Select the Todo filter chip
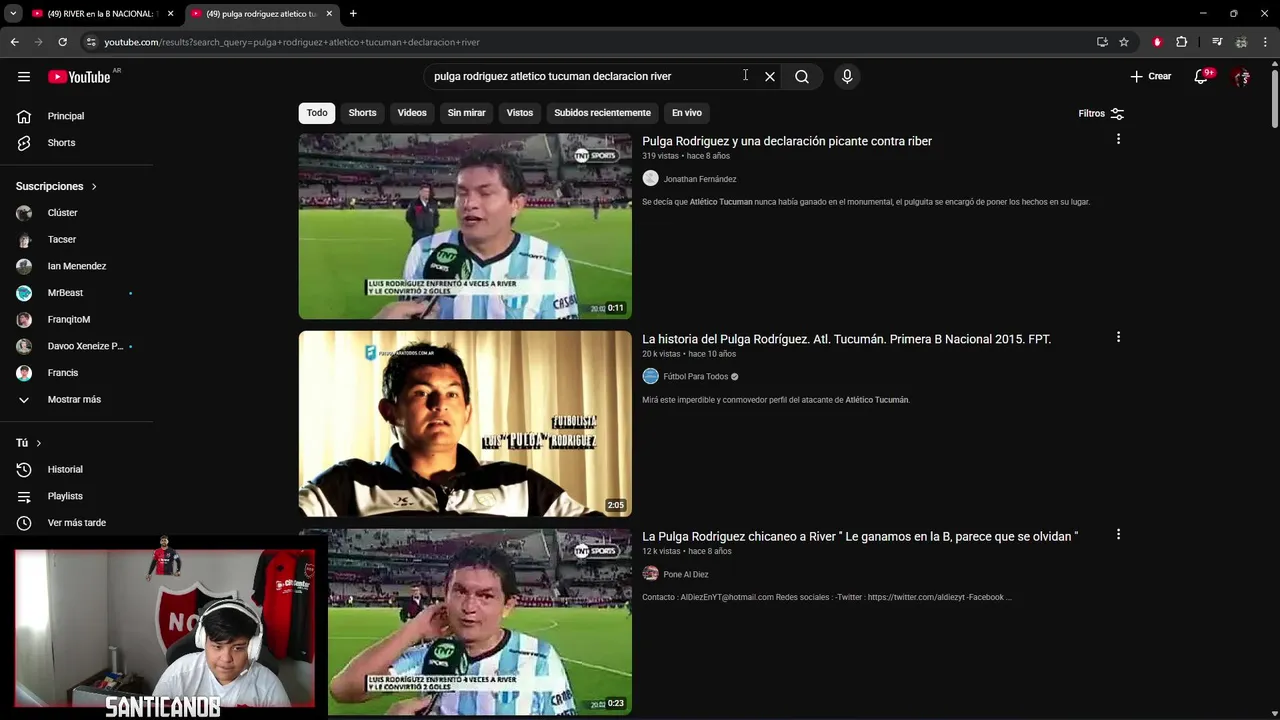This screenshot has height=720, width=1280. 317,113
